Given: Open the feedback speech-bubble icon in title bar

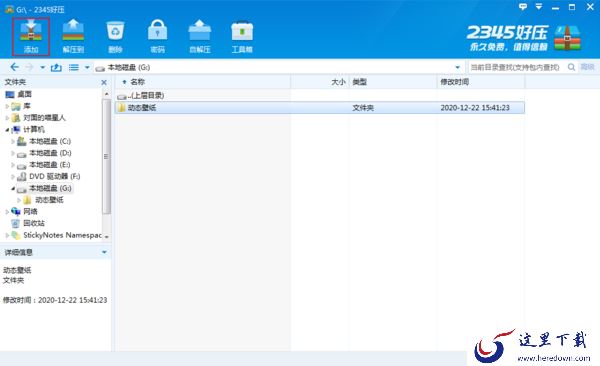Looking at the screenshot, I should click(x=523, y=7).
